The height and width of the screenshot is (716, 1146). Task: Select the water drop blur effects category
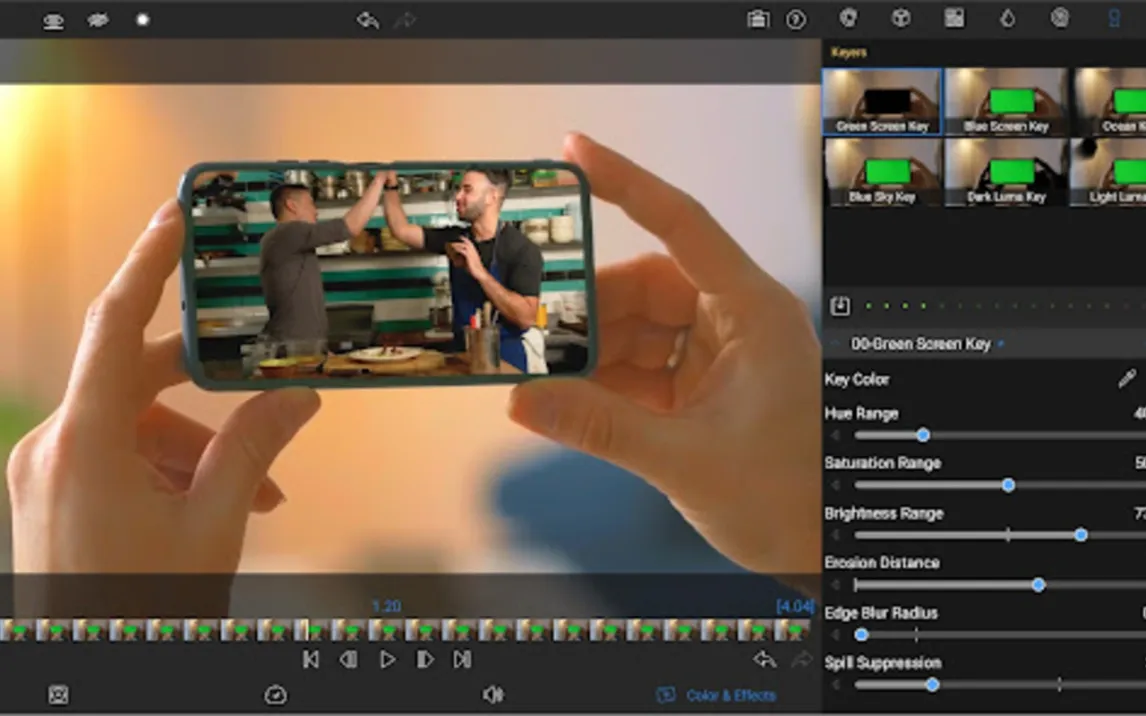point(1007,18)
